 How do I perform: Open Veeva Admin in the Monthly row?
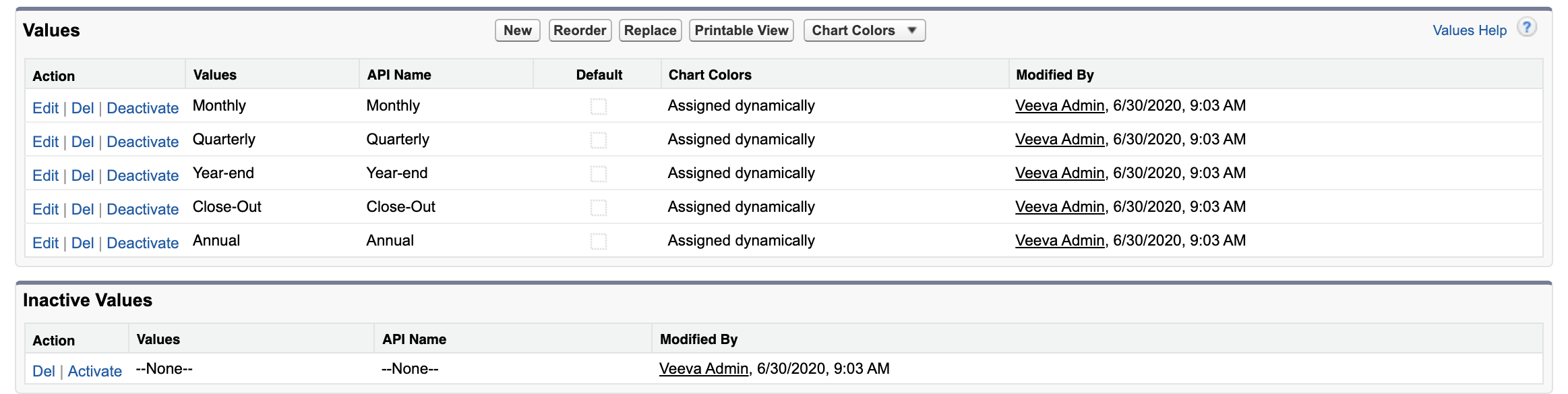[1059, 106]
